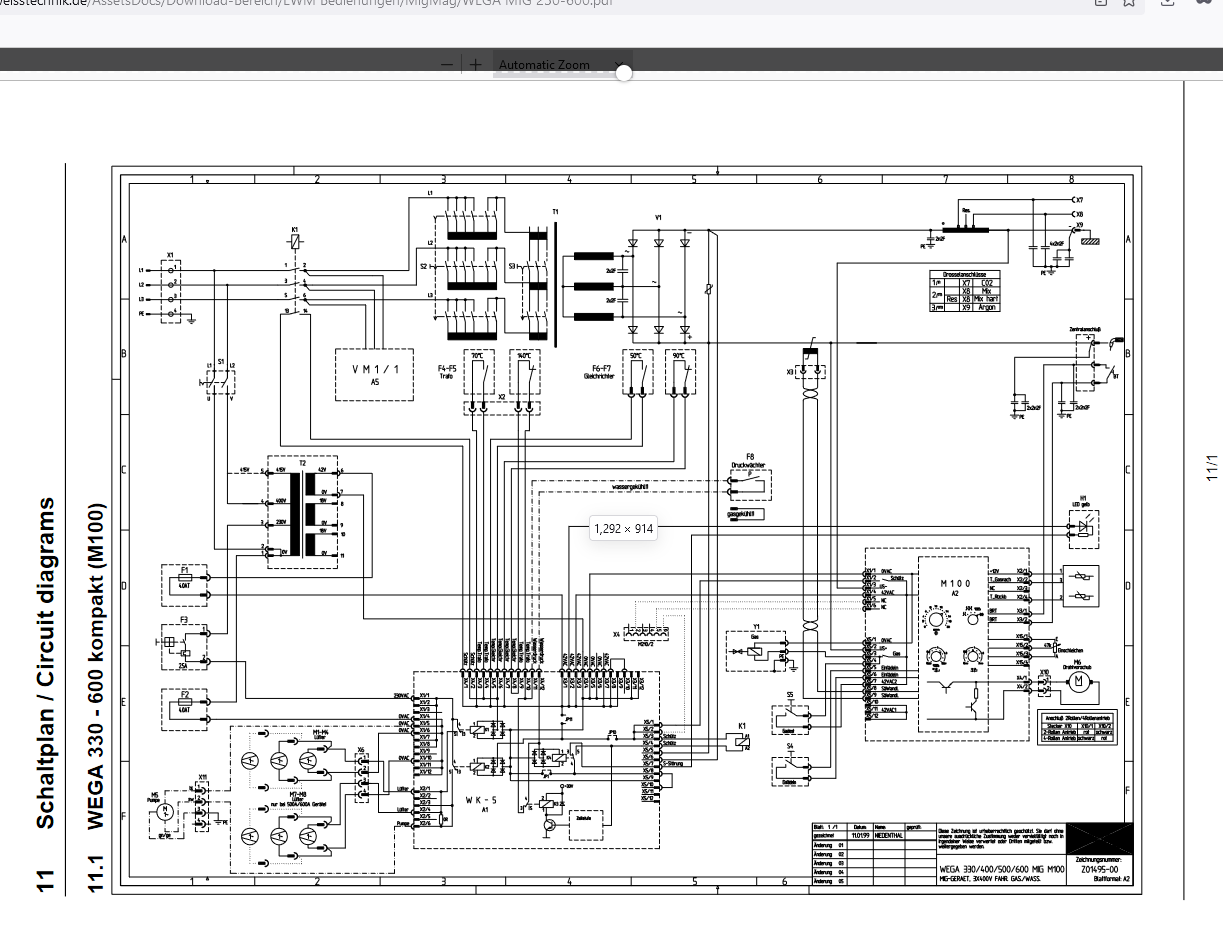Click the rotated page number '11/1'
1223x939 pixels.
point(1212,466)
